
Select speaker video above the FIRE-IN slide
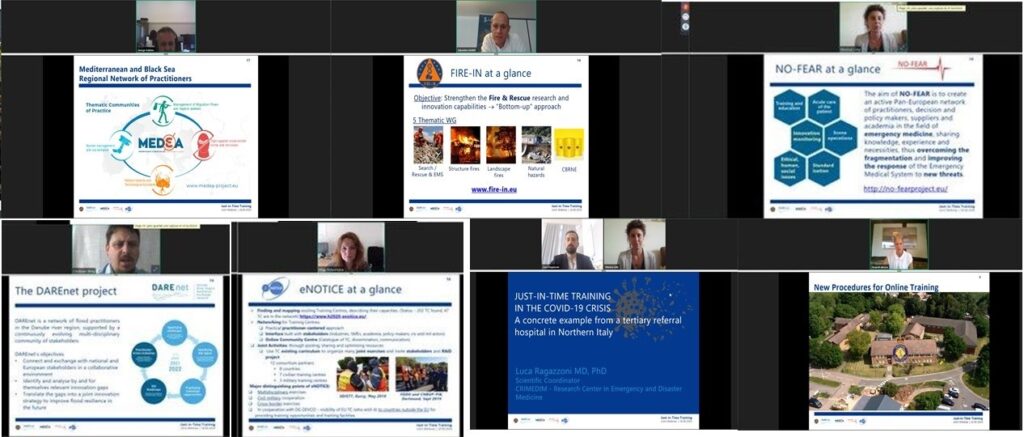496,27
